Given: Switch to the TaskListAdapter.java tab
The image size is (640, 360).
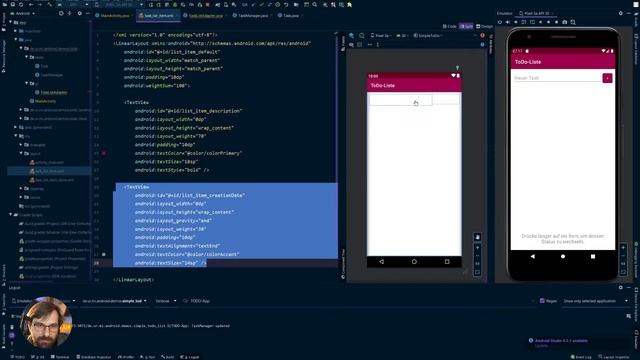Looking at the screenshot, I should [x=205, y=16].
